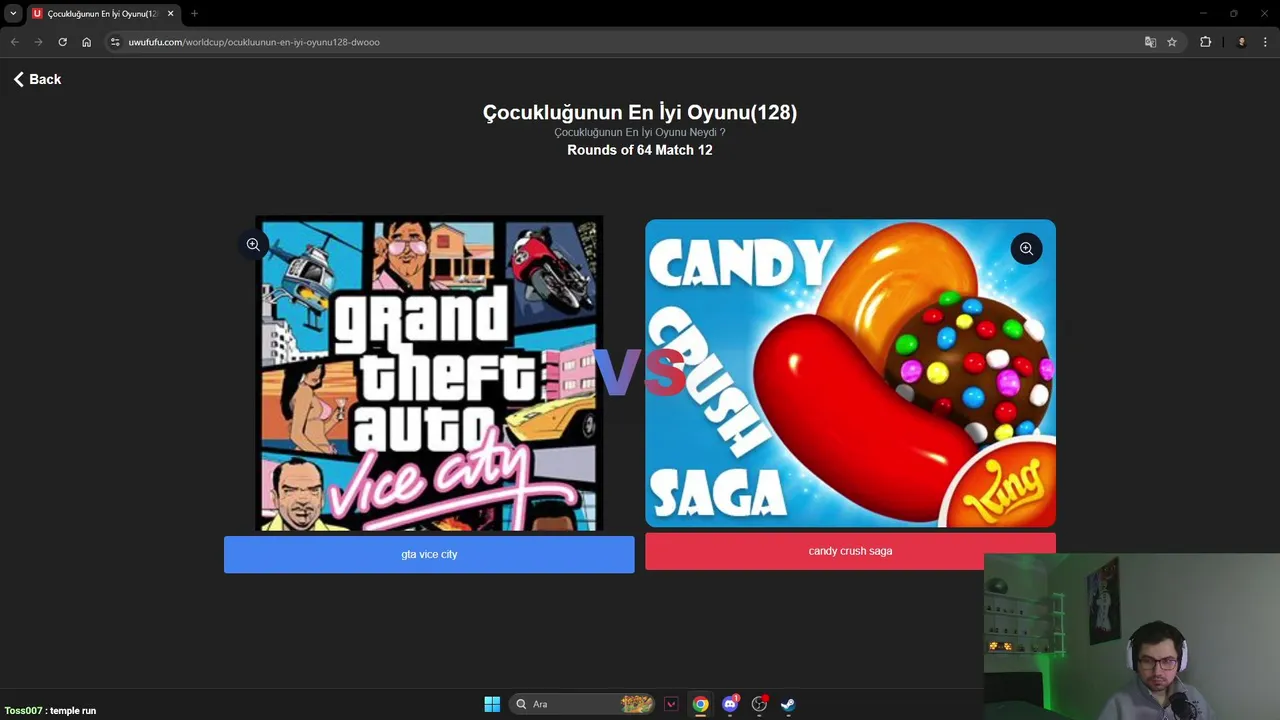Open the Windows Start menu
Image resolution: width=1280 pixels, height=720 pixels.
coord(492,704)
